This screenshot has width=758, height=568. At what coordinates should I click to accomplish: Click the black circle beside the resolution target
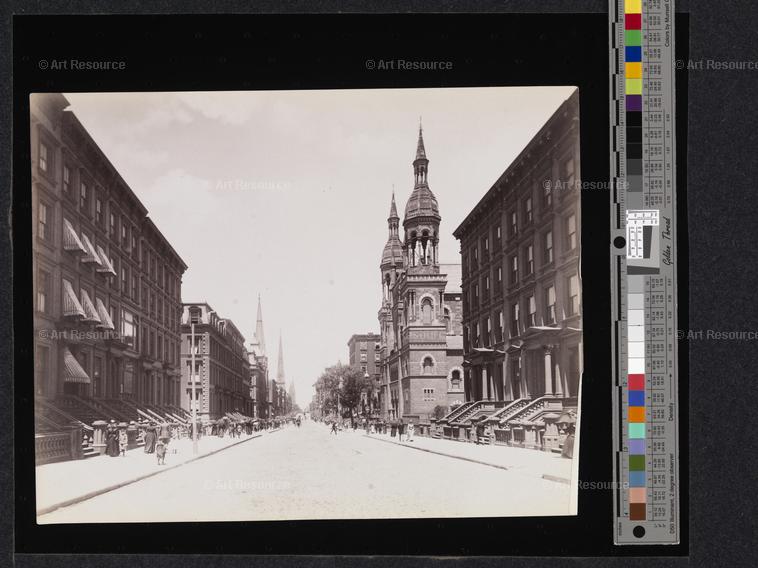[x=619, y=242]
